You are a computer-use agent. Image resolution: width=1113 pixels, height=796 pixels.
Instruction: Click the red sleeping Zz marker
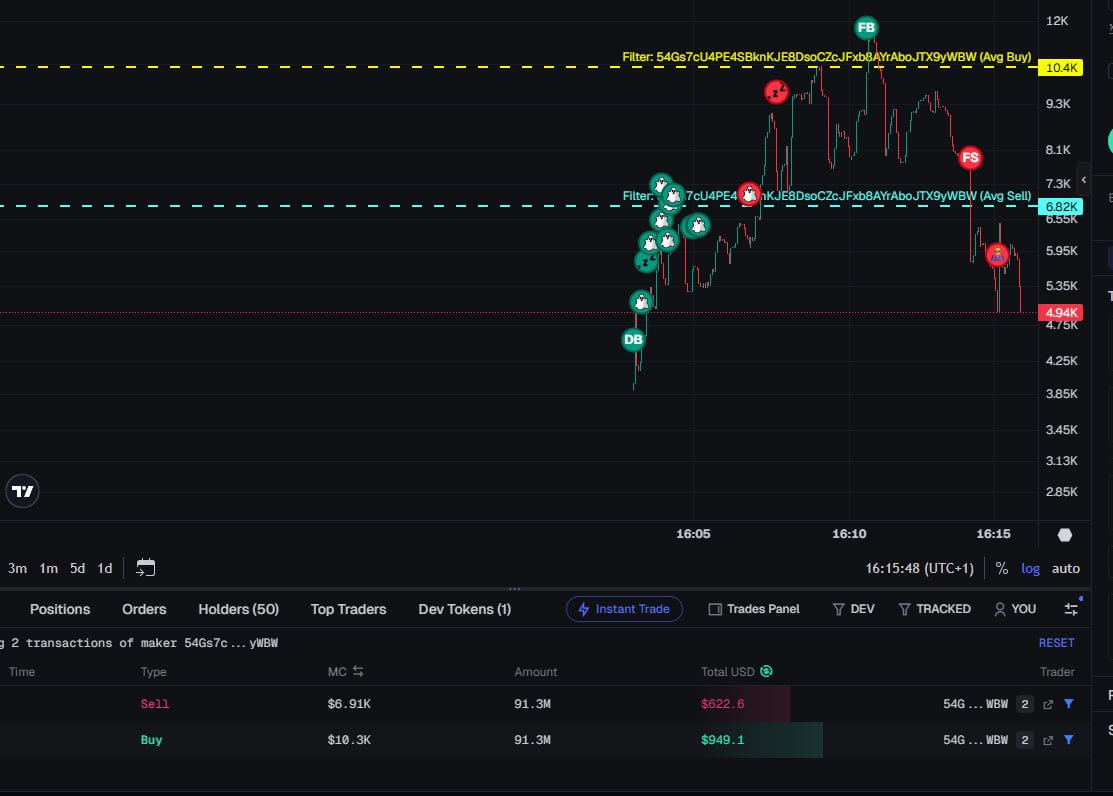tap(776, 92)
